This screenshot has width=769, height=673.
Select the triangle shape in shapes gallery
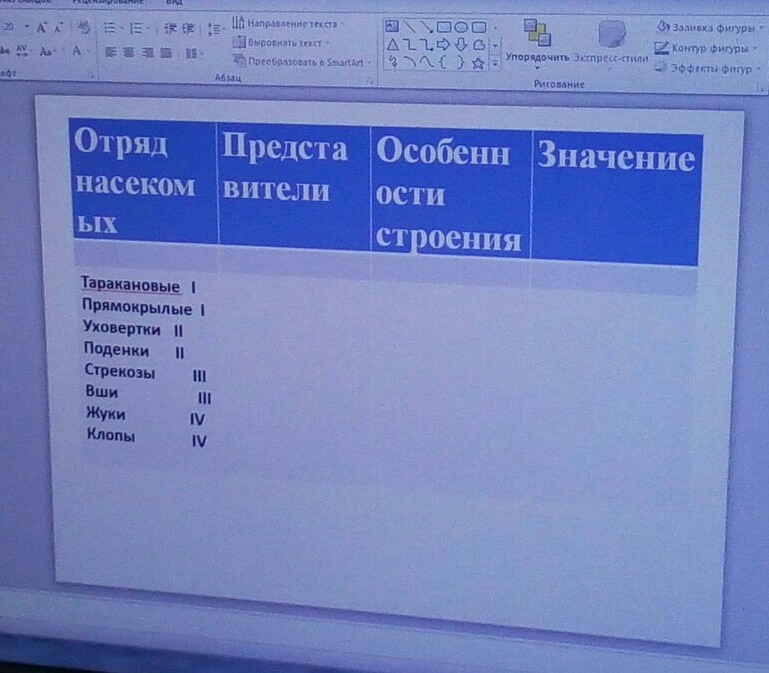coord(392,45)
